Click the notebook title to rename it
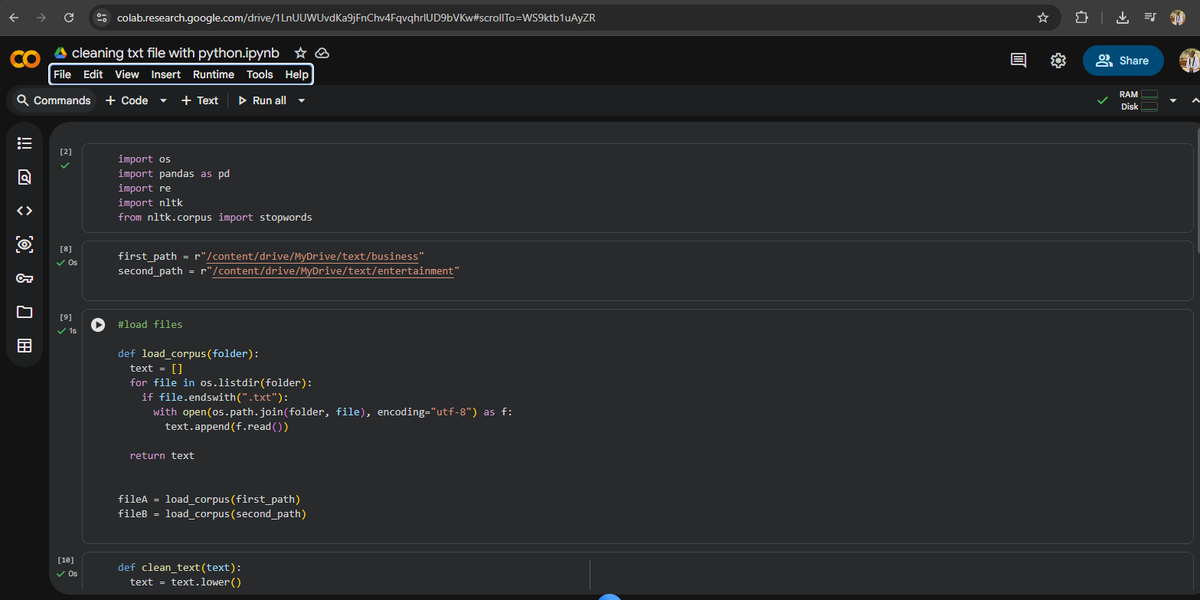This screenshot has height=600, width=1200. (x=176, y=53)
